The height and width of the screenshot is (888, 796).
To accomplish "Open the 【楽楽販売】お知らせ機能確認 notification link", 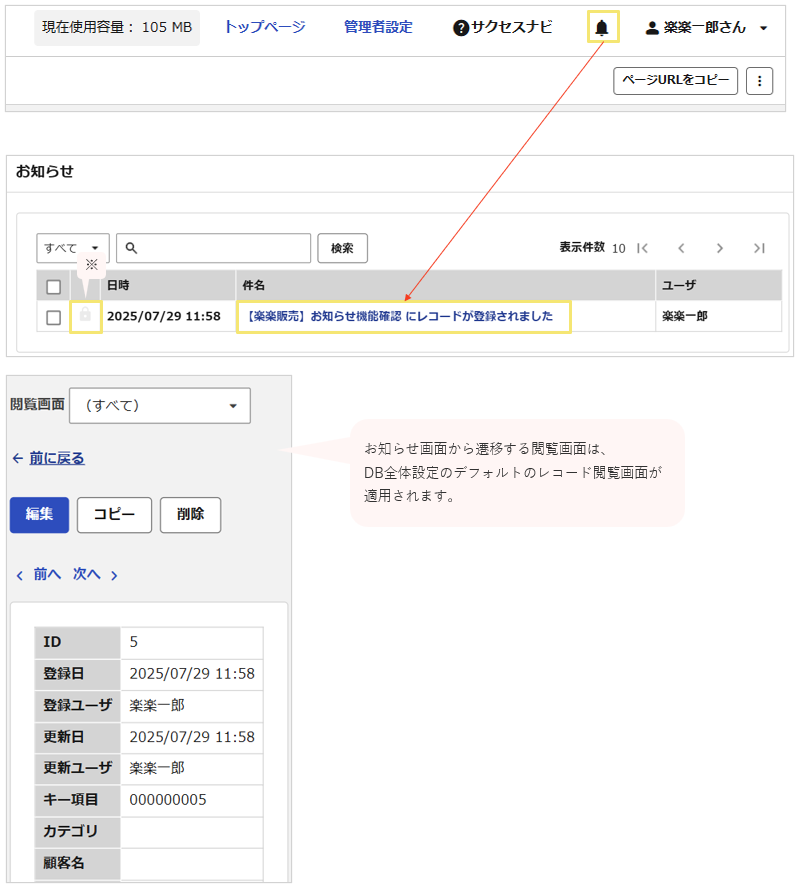I will [400, 316].
